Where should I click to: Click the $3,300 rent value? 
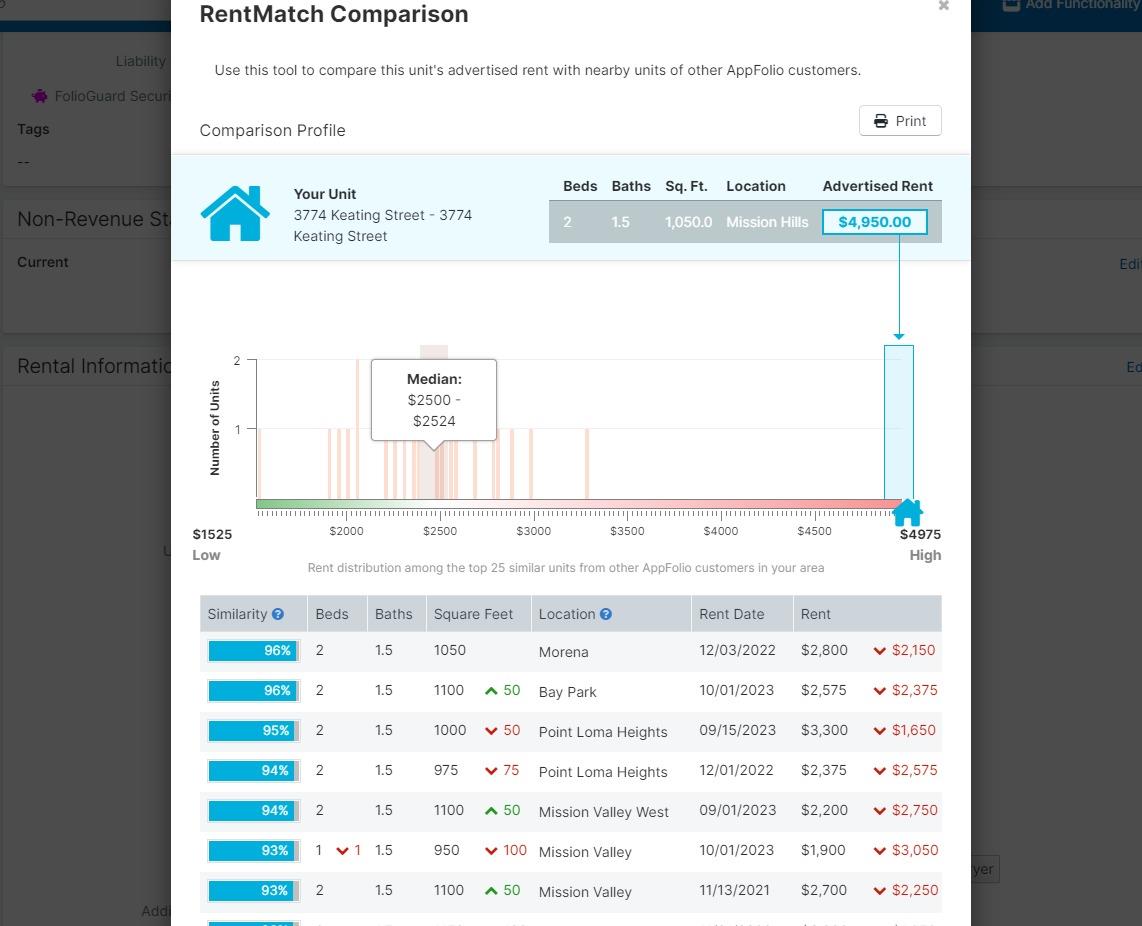[824, 731]
